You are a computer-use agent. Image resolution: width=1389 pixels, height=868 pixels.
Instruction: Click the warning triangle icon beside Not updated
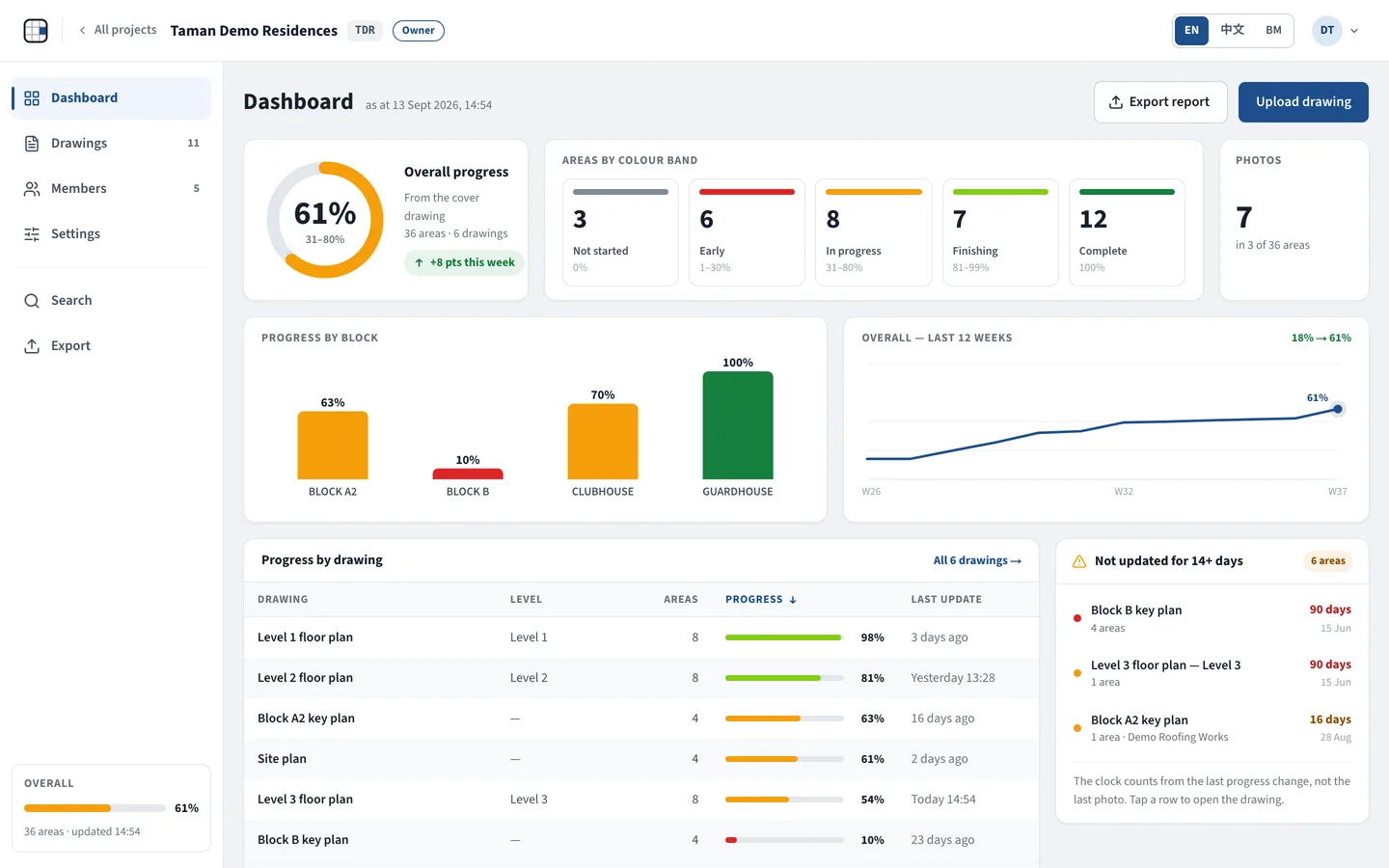click(1079, 561)
